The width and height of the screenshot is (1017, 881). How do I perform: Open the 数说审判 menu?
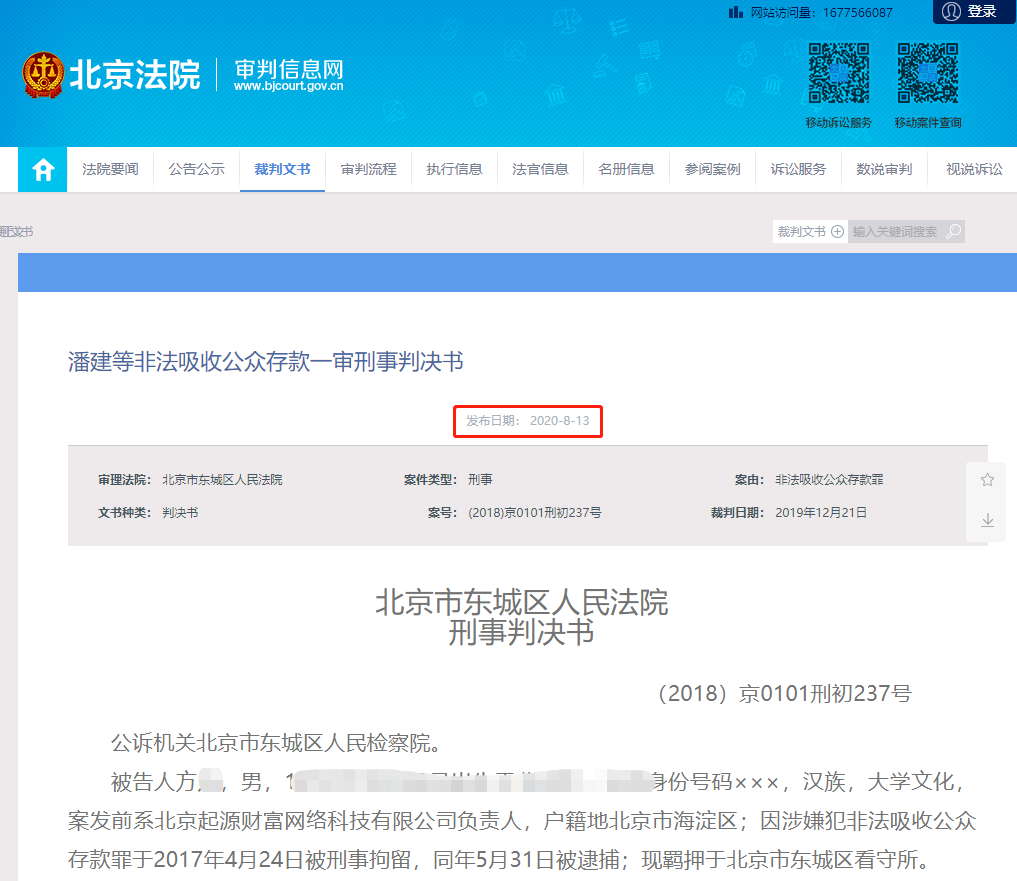[x=884, y=169]
